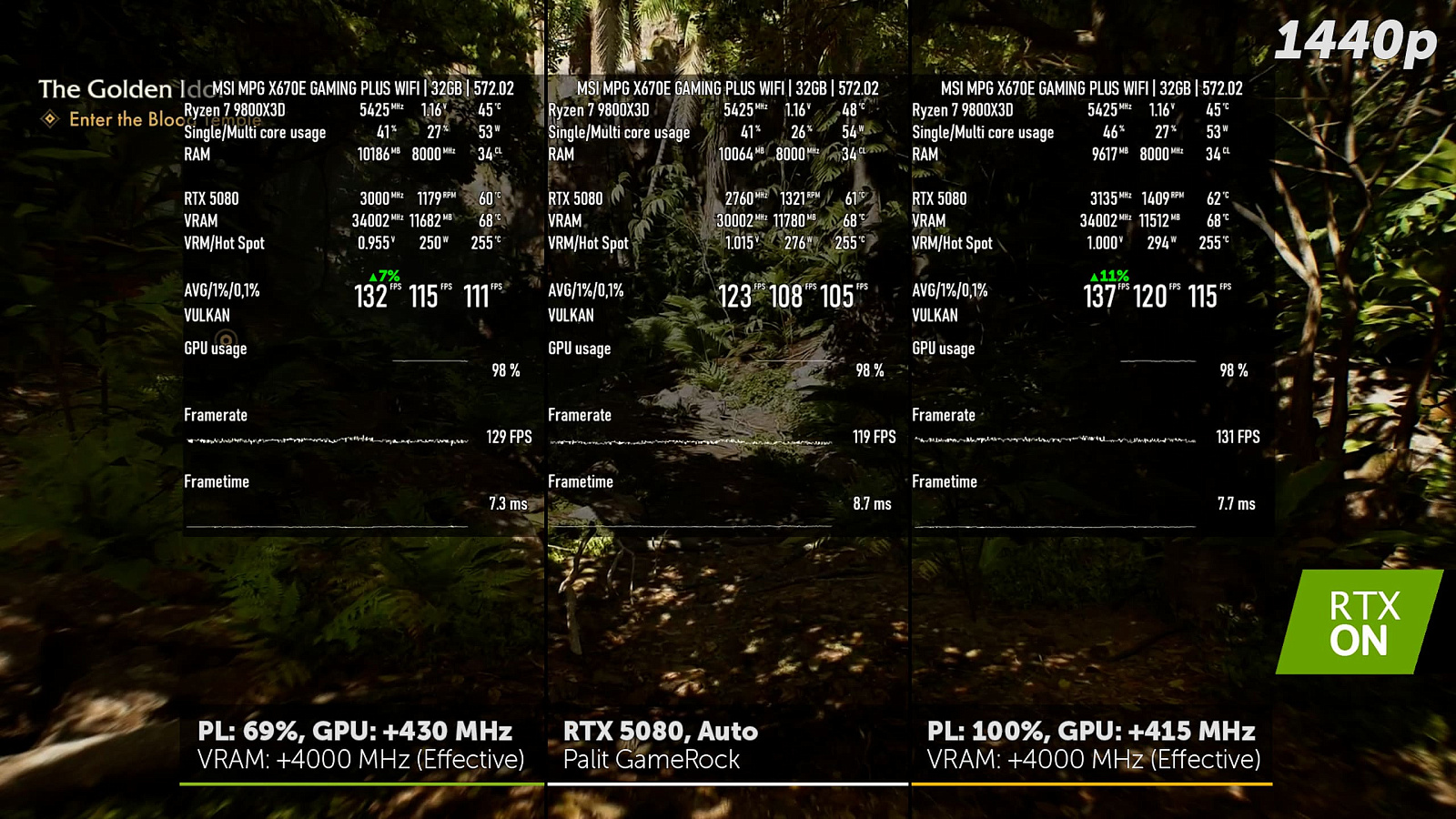The height and width of the screenshot is (819, 1456).
Task: Click the 26% multi core usage value
Action: pos(802,132)
